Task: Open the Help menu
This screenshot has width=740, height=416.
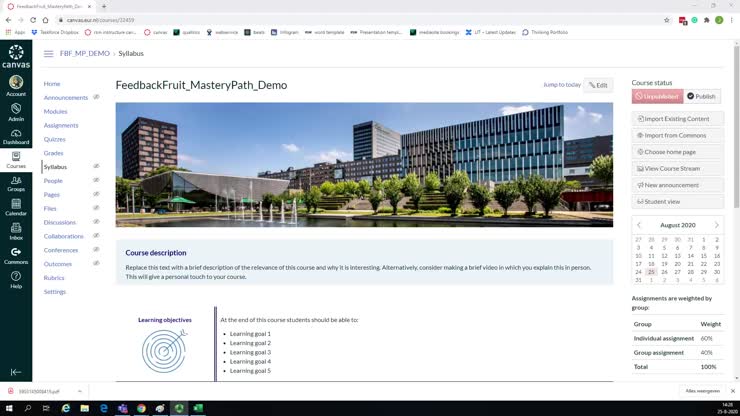Action: (x=16, y=280)
